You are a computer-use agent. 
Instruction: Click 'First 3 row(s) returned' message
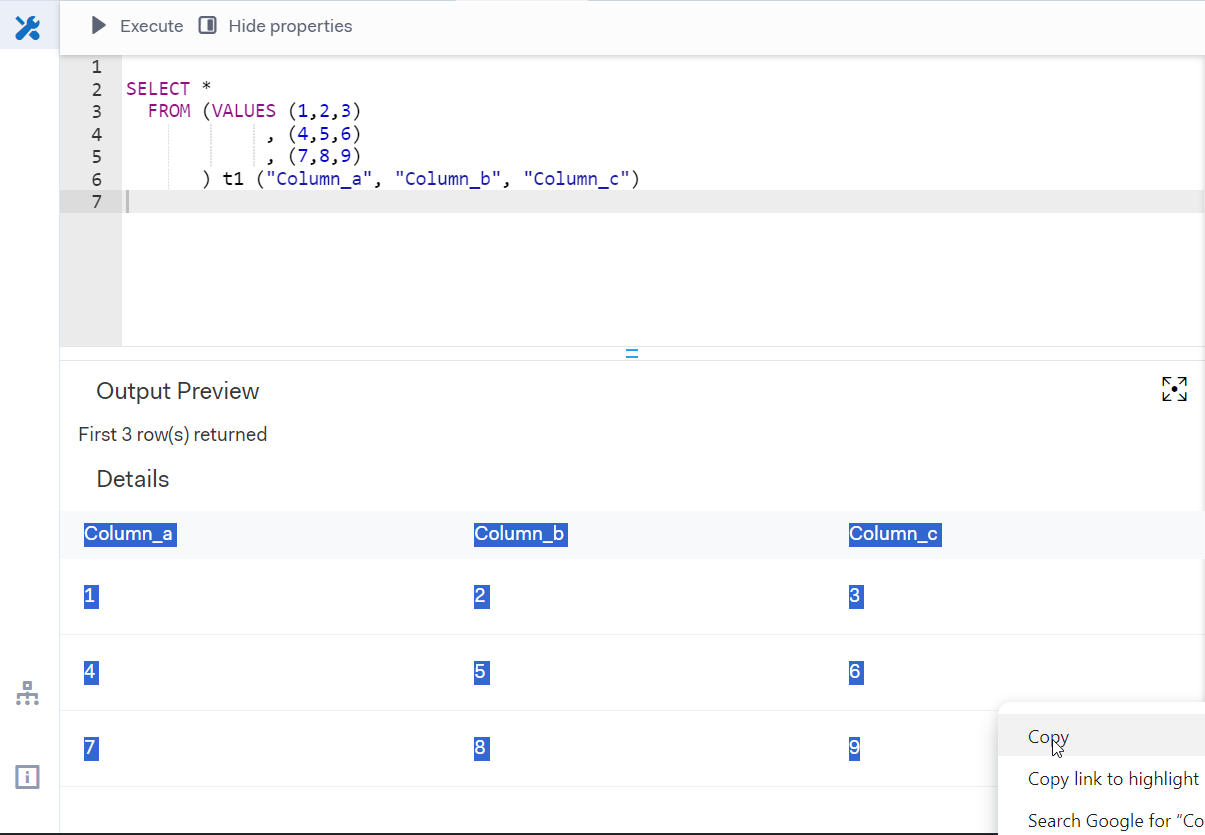pos(173,434)
